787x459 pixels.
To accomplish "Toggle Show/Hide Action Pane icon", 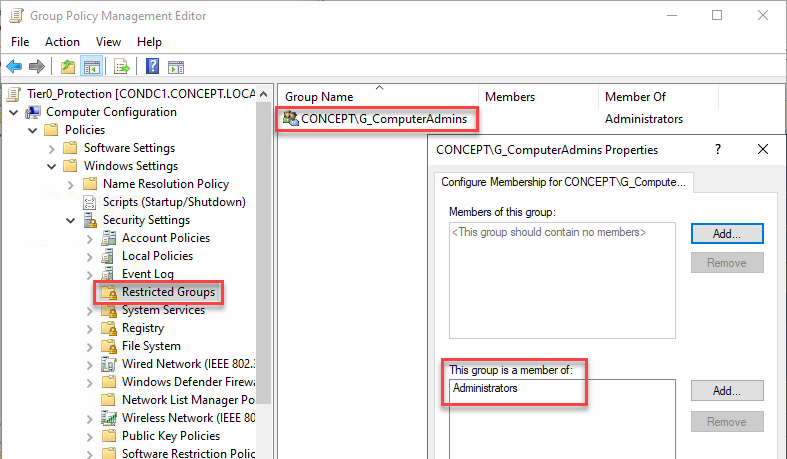I will [176, 67].
